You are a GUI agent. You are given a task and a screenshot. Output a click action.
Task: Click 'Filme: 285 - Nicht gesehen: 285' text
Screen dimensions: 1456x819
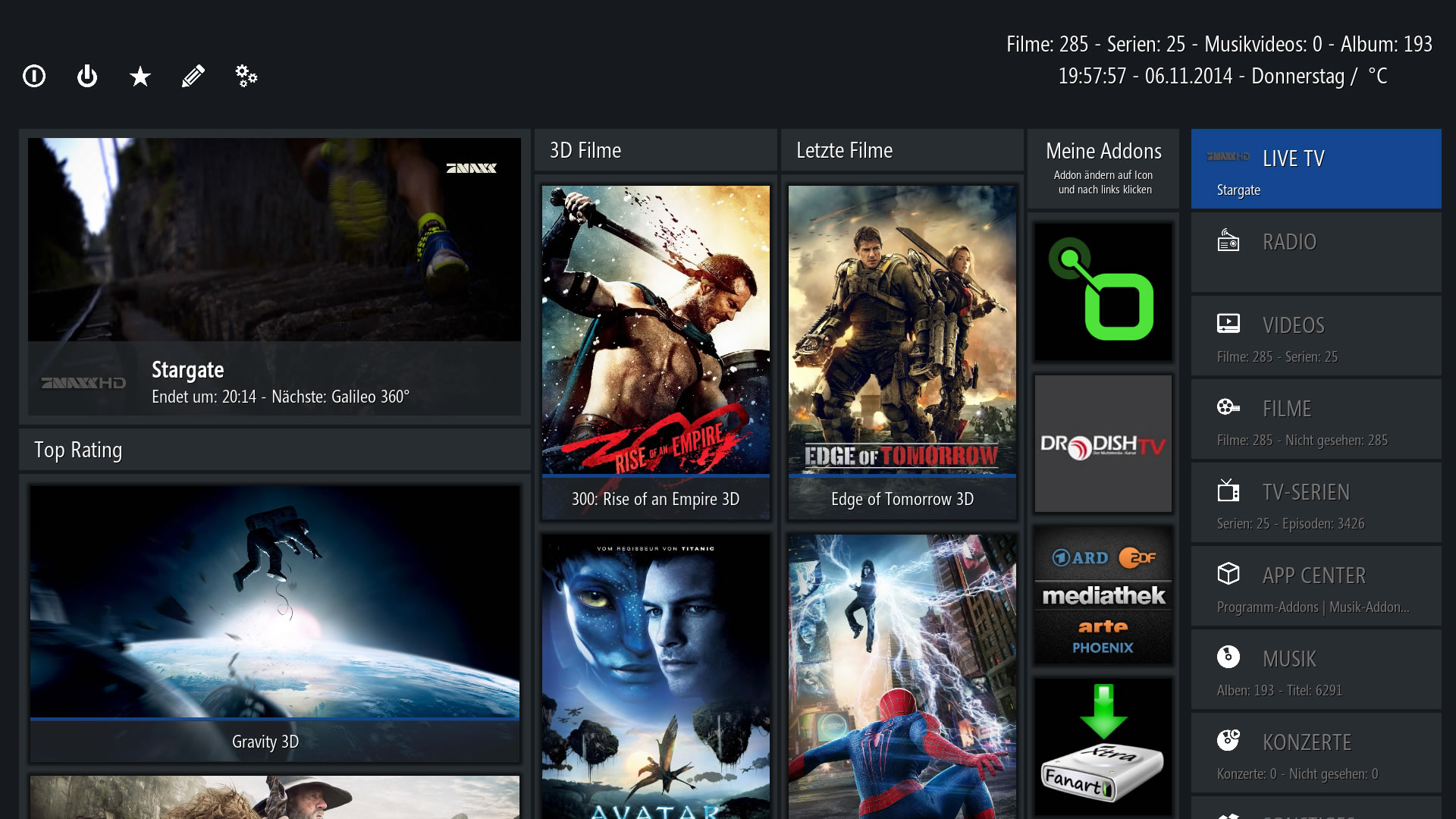tap(1302, 440)
